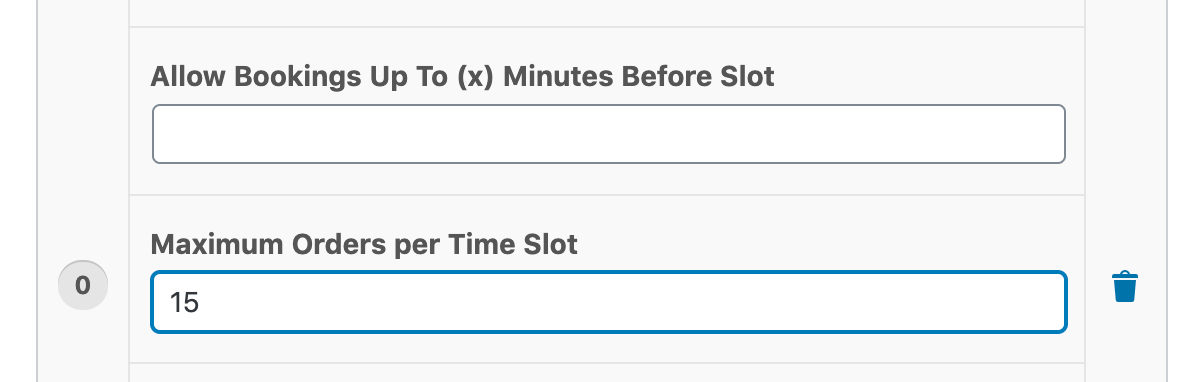Remove row 0 using the blue bin icon

click(x=1125, y=287)
